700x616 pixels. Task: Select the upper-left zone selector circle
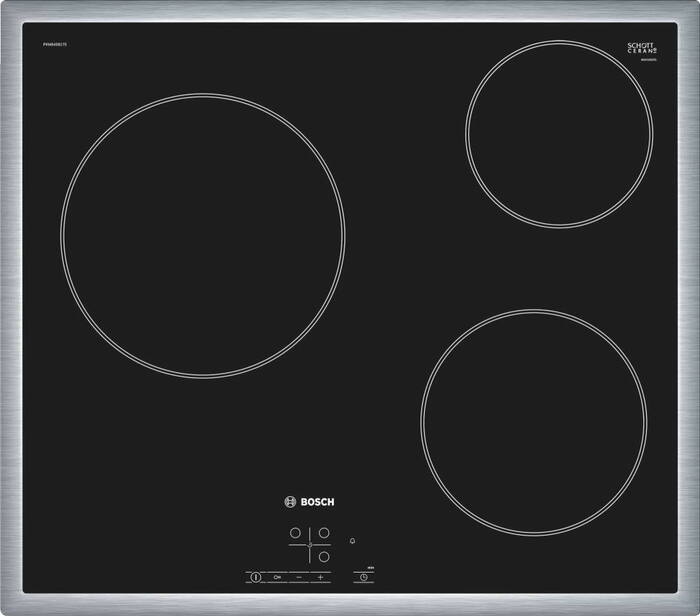296,533
